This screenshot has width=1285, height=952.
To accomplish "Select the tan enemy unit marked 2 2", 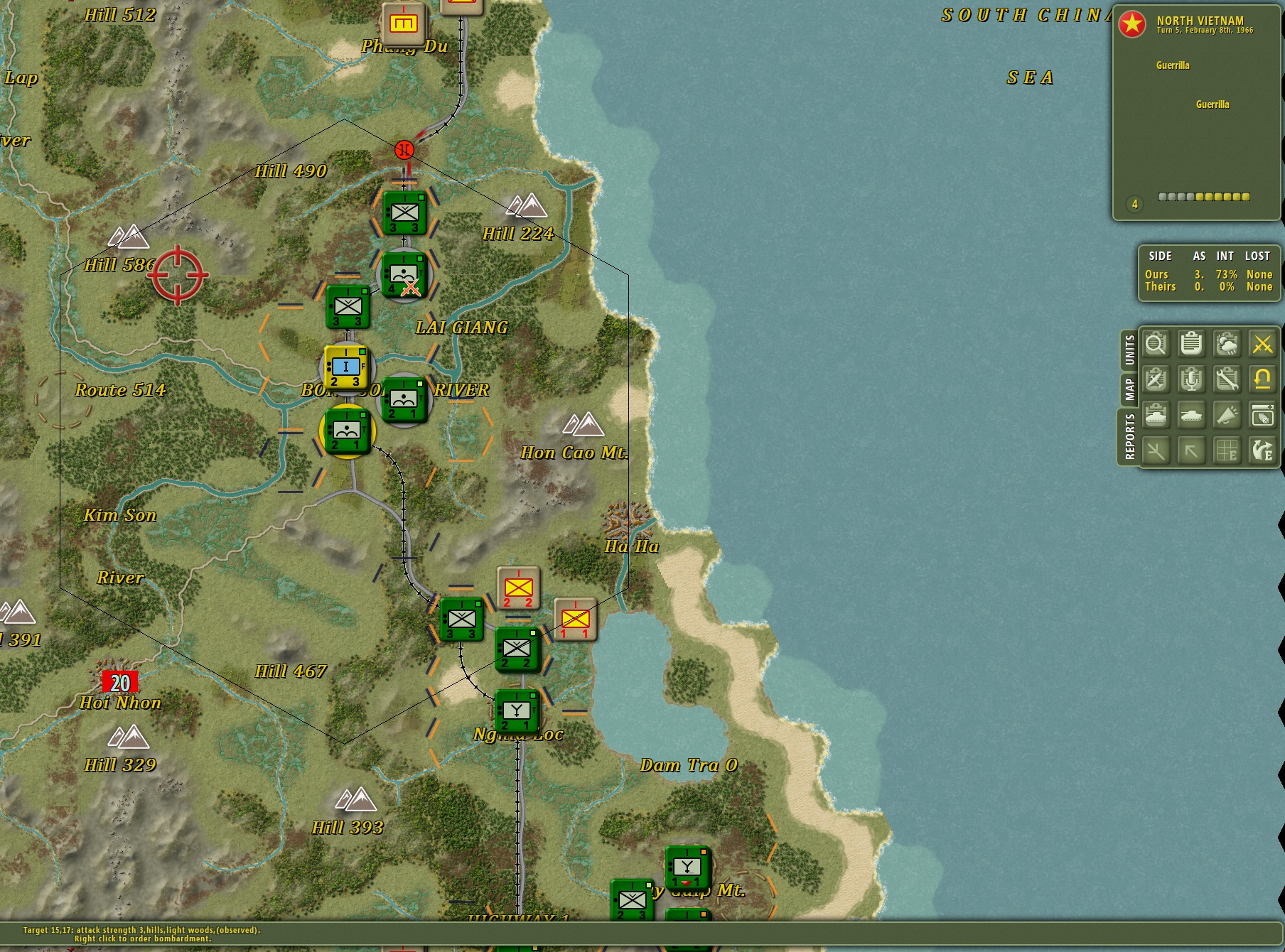I will (518, 588).
